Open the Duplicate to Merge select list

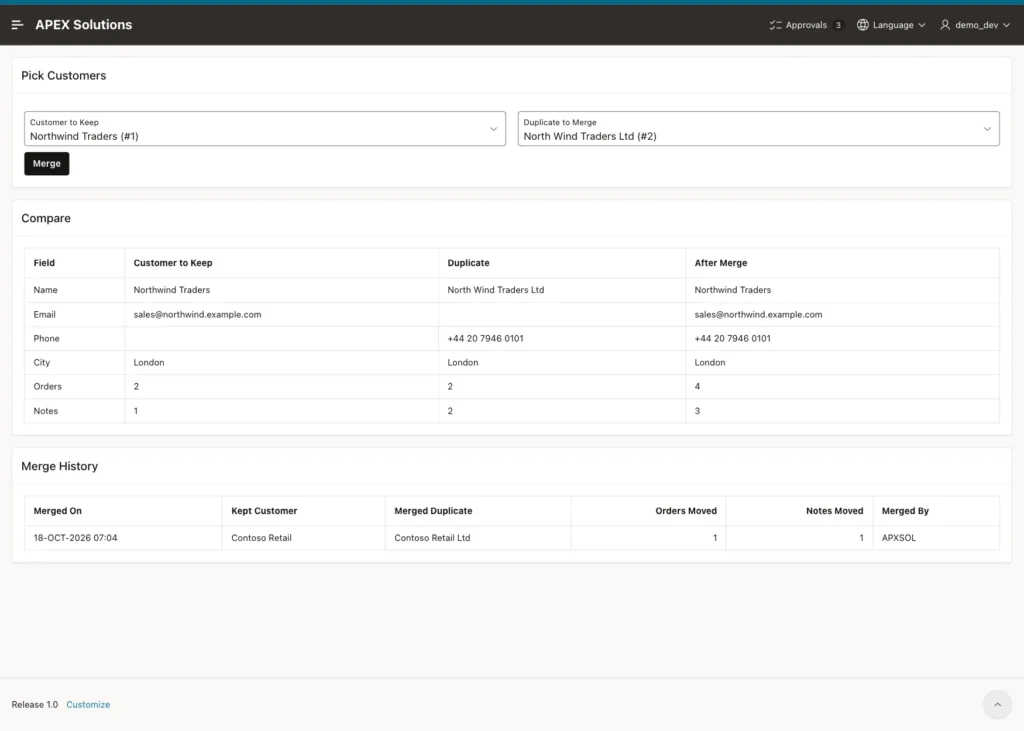pyautogui.click(x=758, y=129)
